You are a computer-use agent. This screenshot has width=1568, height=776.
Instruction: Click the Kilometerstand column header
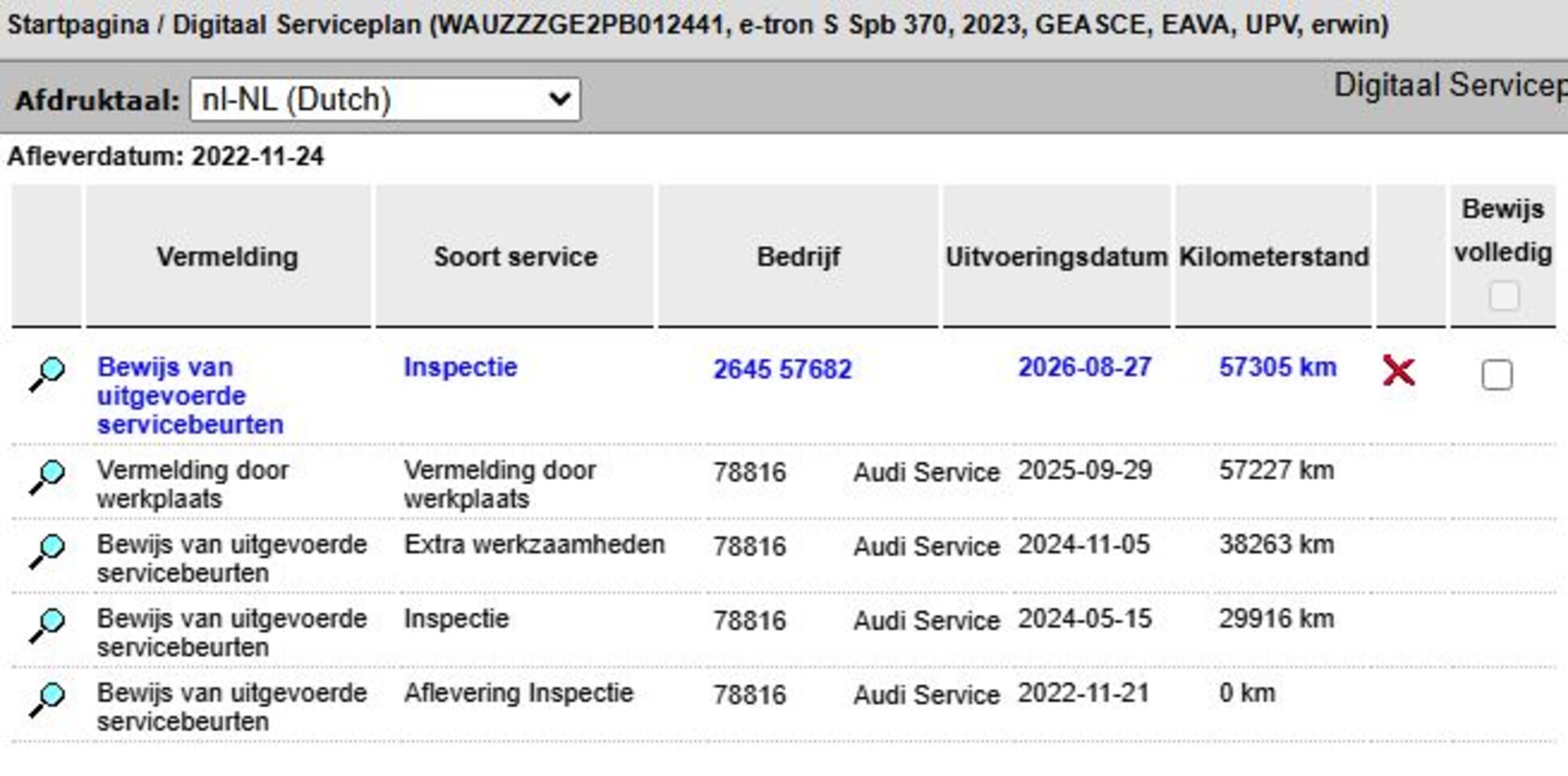point(1274,257)
